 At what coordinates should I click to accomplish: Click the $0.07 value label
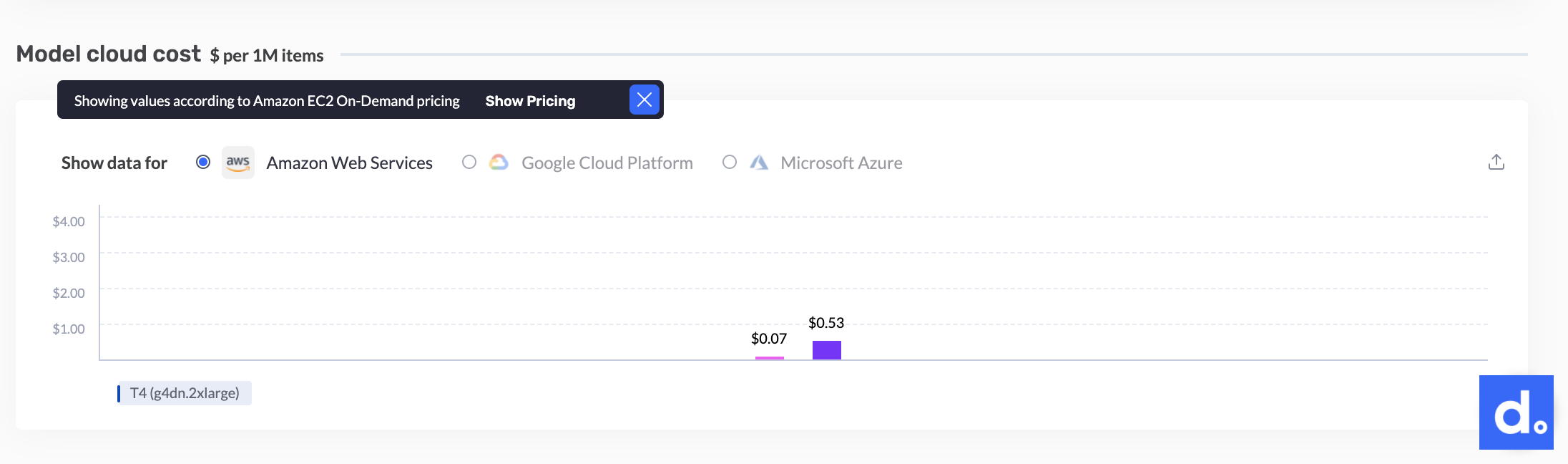(769, 339)
